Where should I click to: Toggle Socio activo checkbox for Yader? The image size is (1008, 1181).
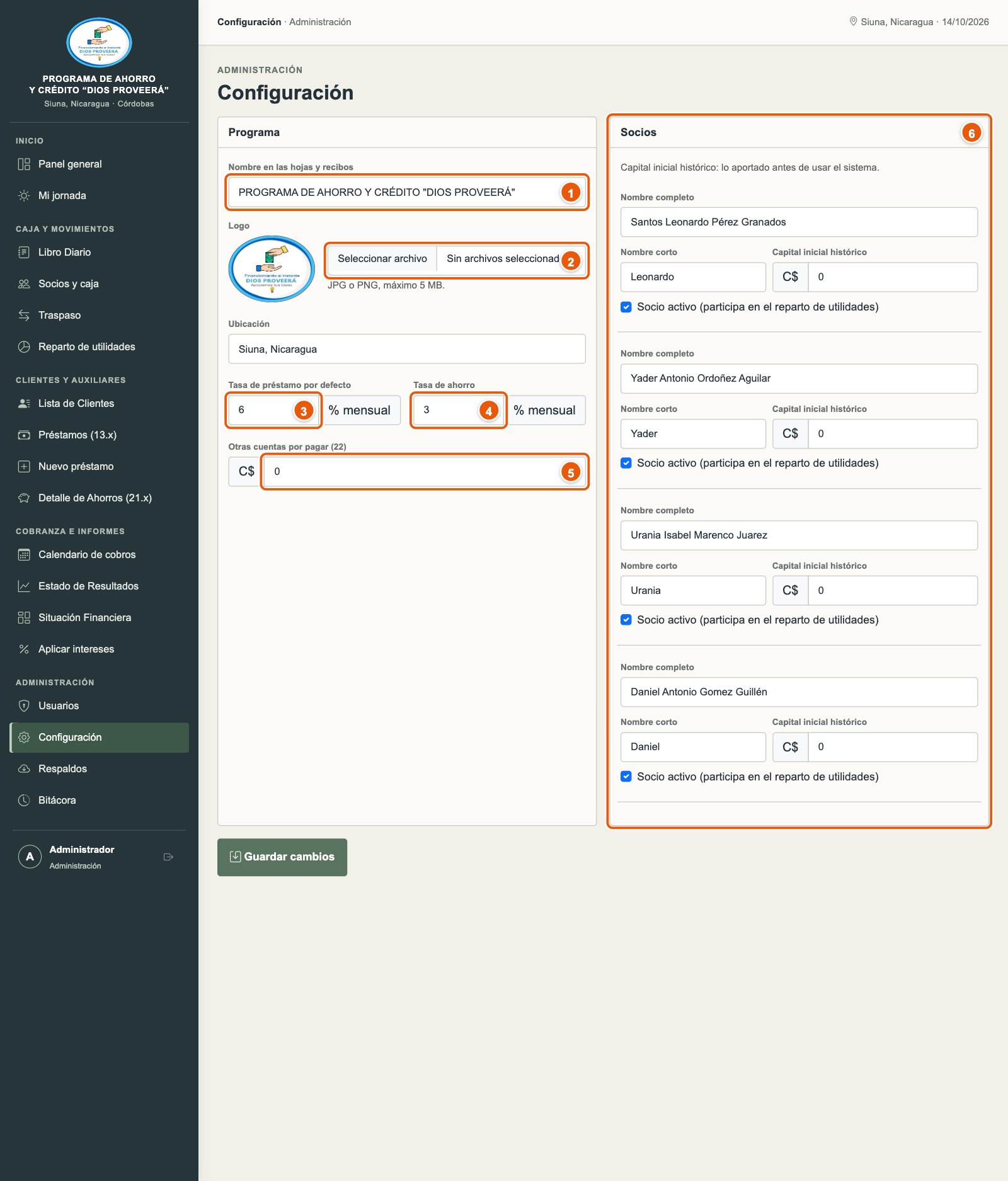pos(626,464)
